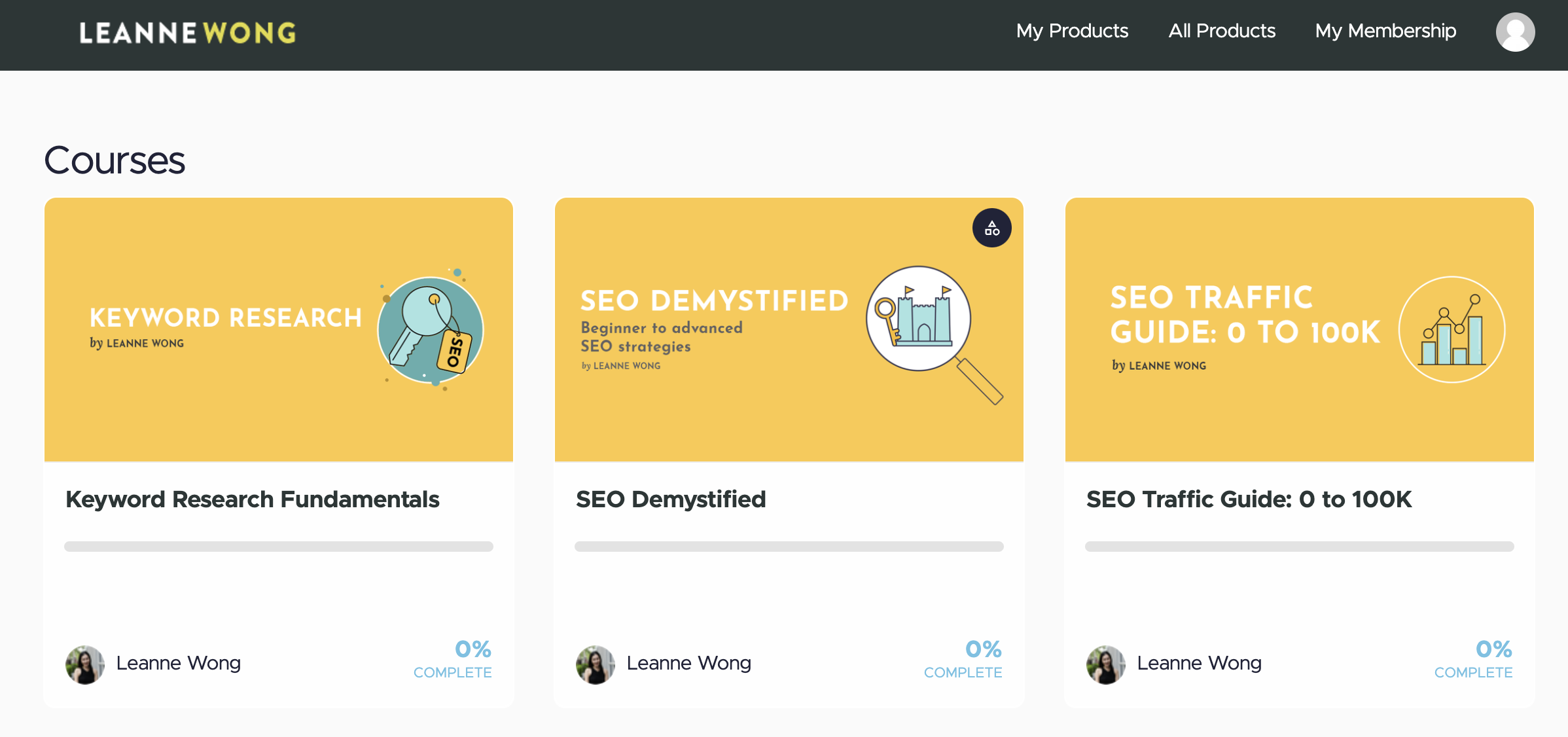Open the SEO Demystified course title

[x=671, y=499]
